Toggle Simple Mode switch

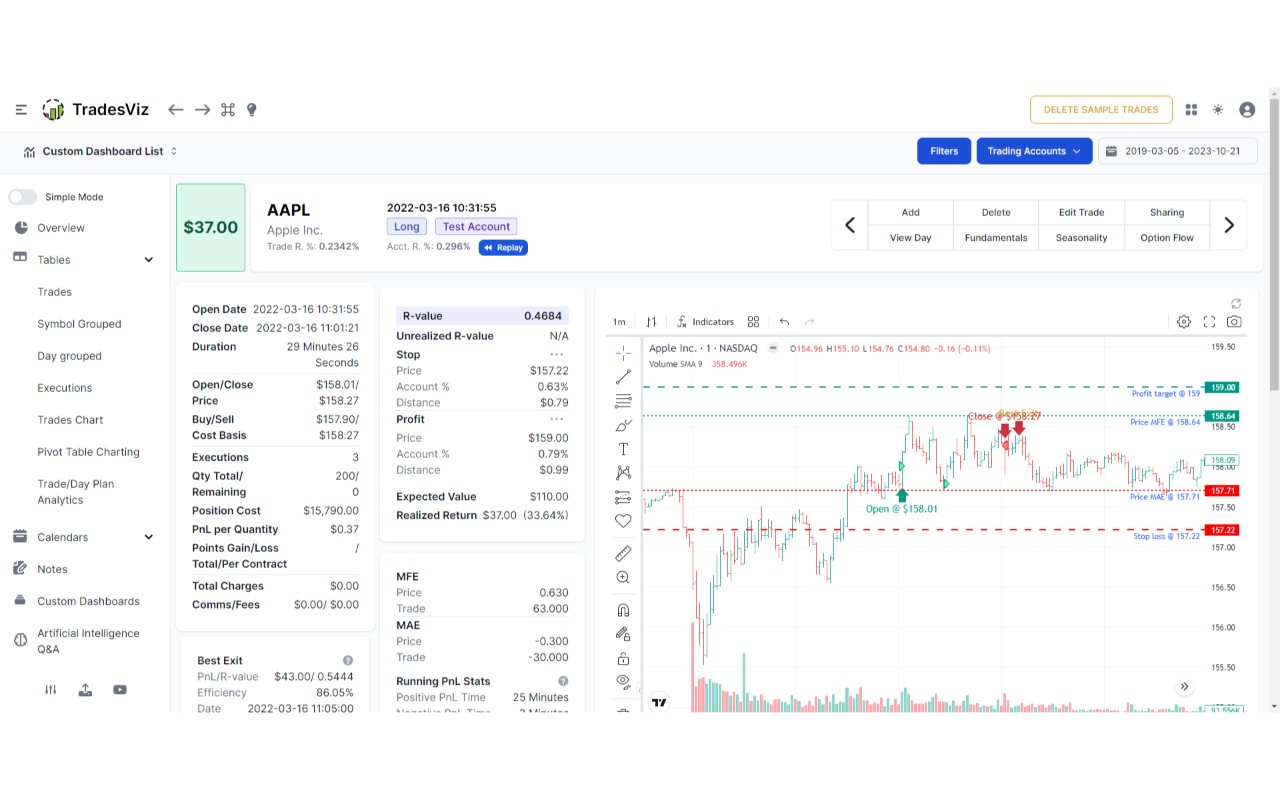coord(23,197)
